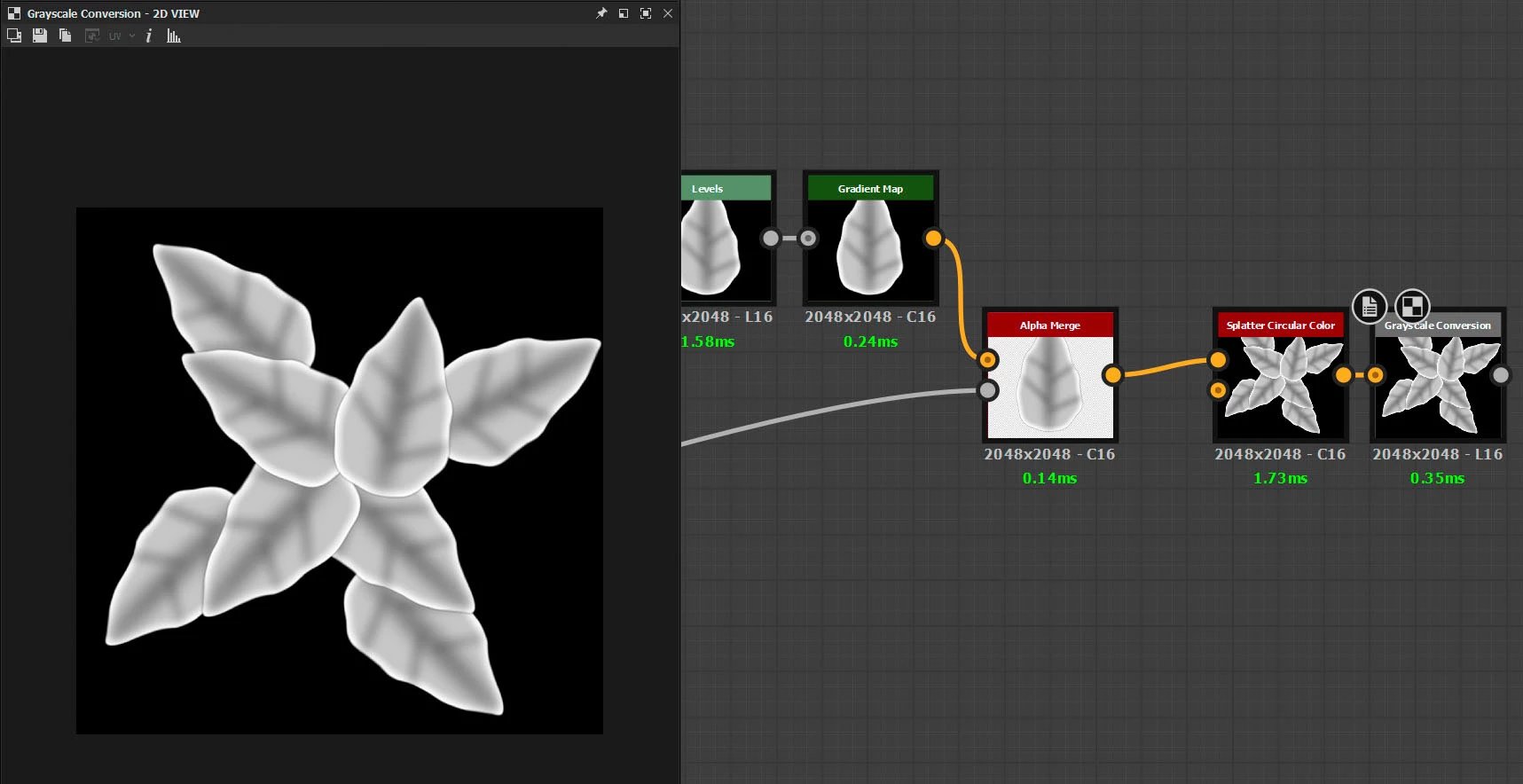This screenshot has width=1523, height=784.
Task: Select the Levels node
Action: [x=726, y=238]
